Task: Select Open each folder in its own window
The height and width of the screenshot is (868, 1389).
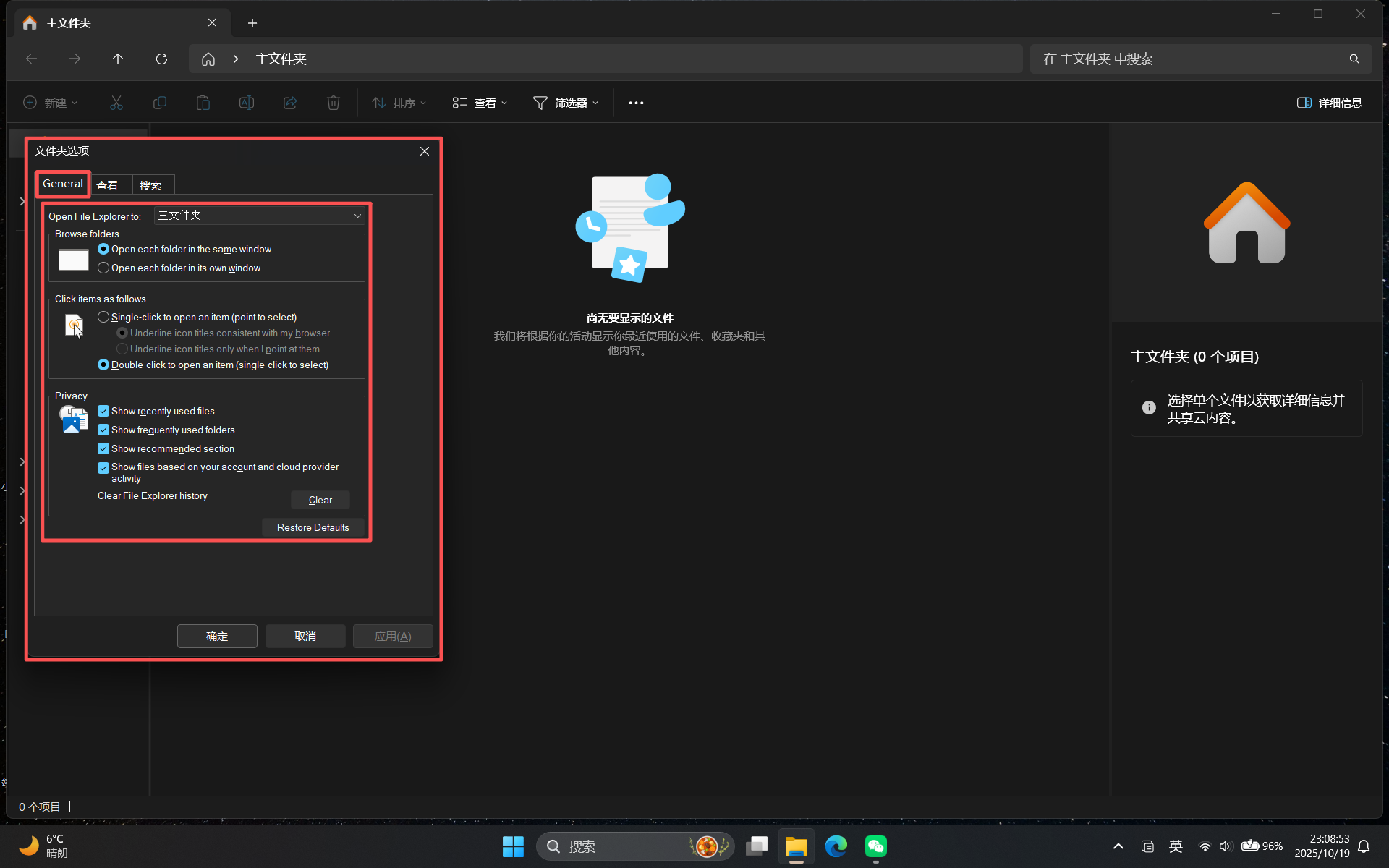Action: (x=103, y=268)
